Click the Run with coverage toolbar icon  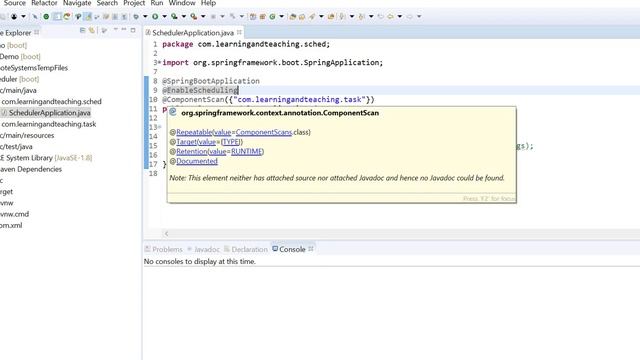174,16
